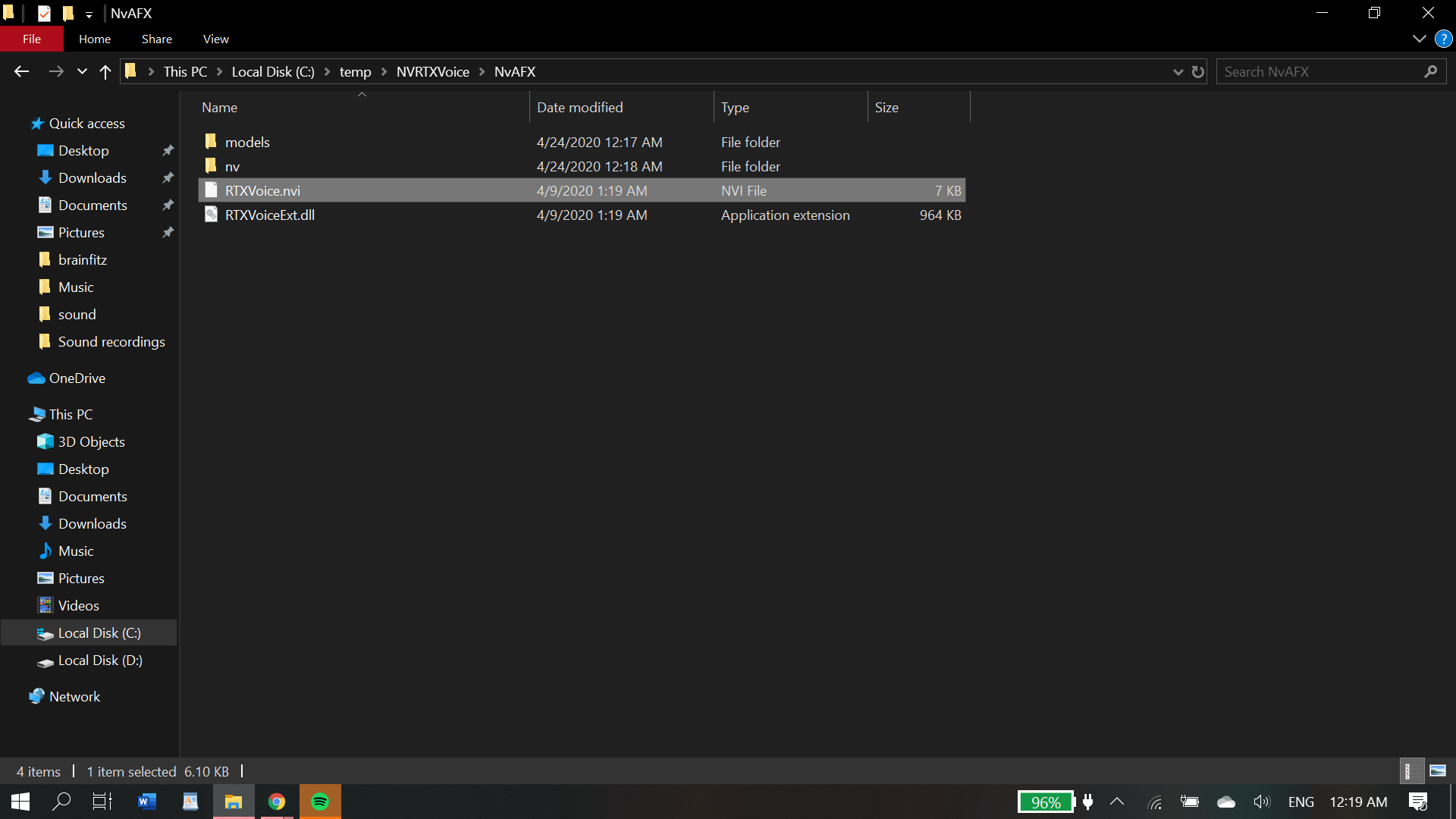Expand subfolders arrow after NVRTXVoice breadcrumb
The width and height of the screenshot is (1456, 819).
click(482, 71)
